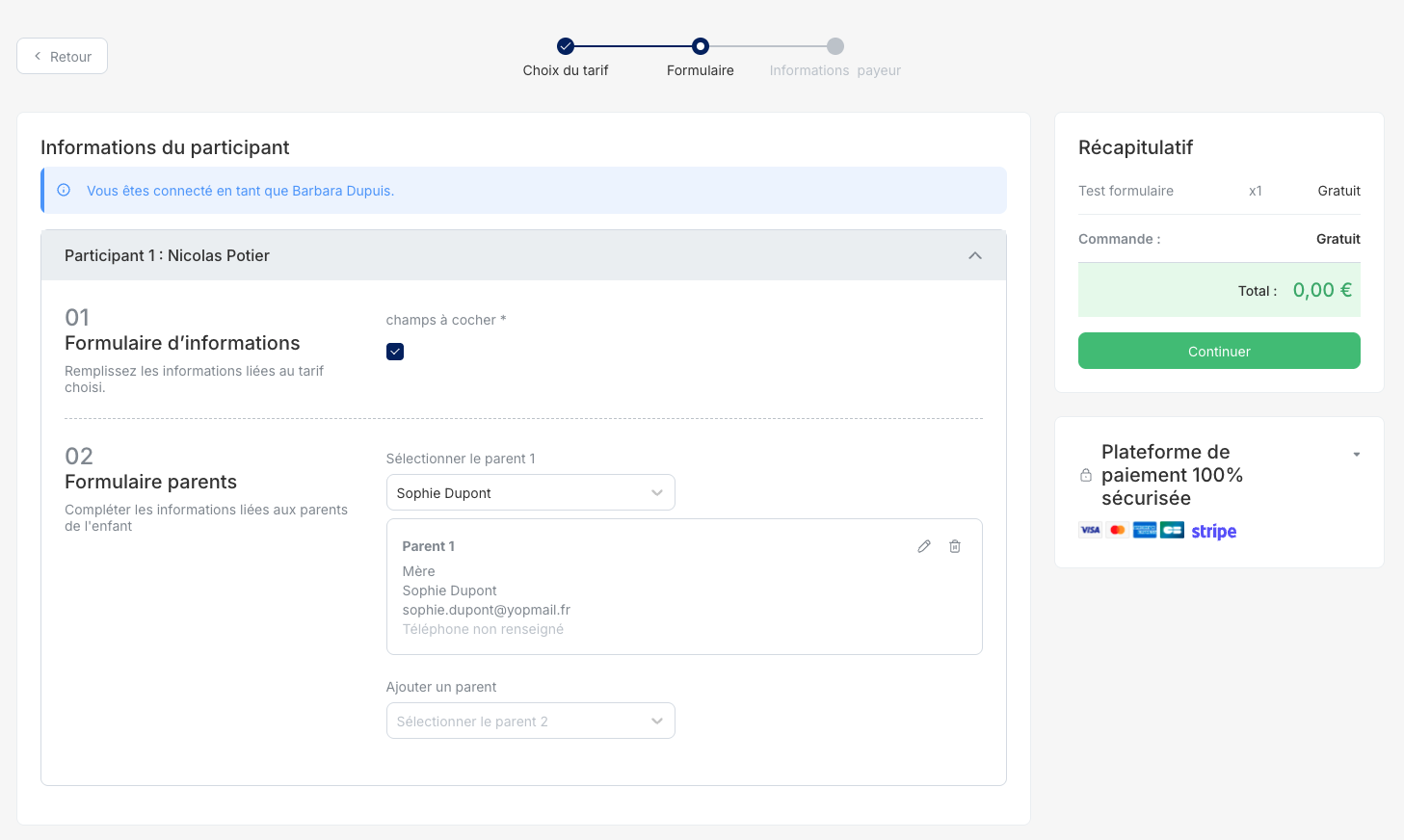Click the pencil icon to edit Parent 1
1404x840 pixels.
(x=924, y=546)
